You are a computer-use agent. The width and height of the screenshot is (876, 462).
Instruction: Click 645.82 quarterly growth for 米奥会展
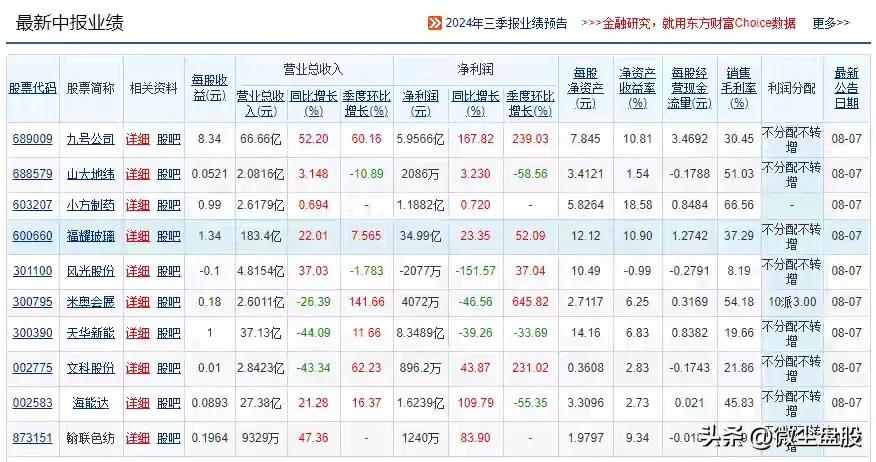click(x=530, y=302)
